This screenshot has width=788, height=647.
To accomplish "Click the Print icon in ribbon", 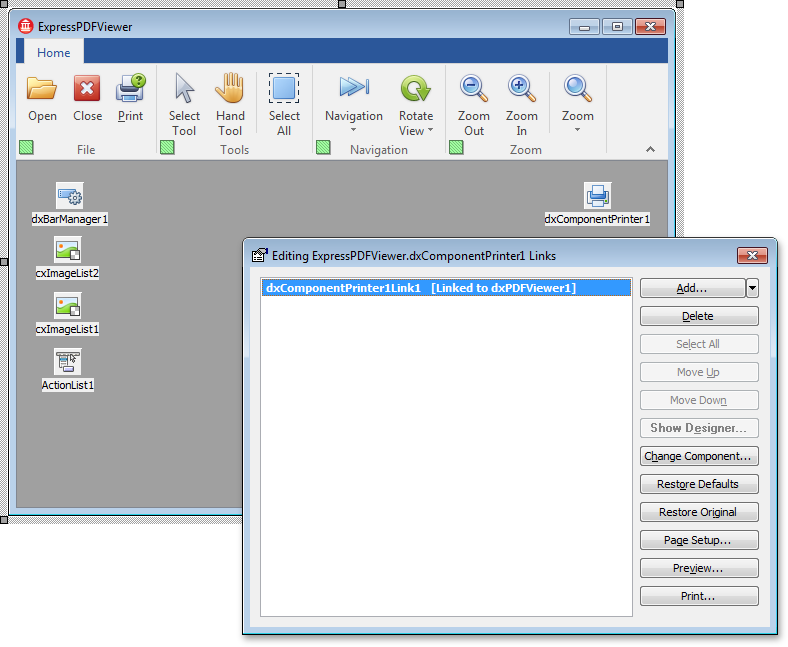I will point(130,90).
